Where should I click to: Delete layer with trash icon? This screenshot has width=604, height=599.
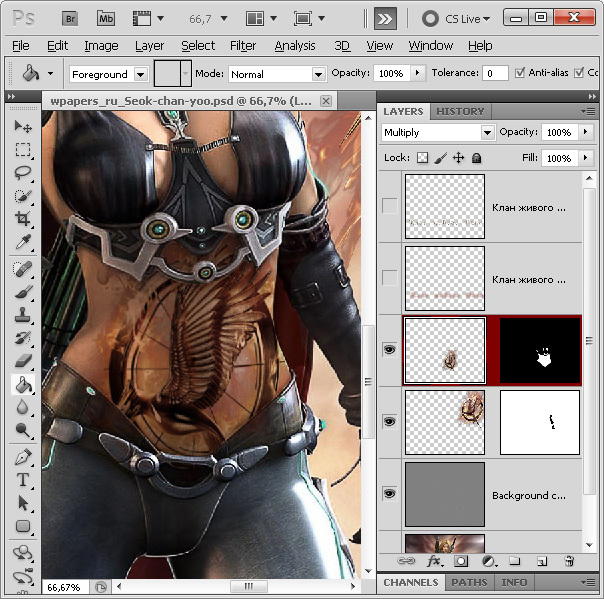point(569,561)
